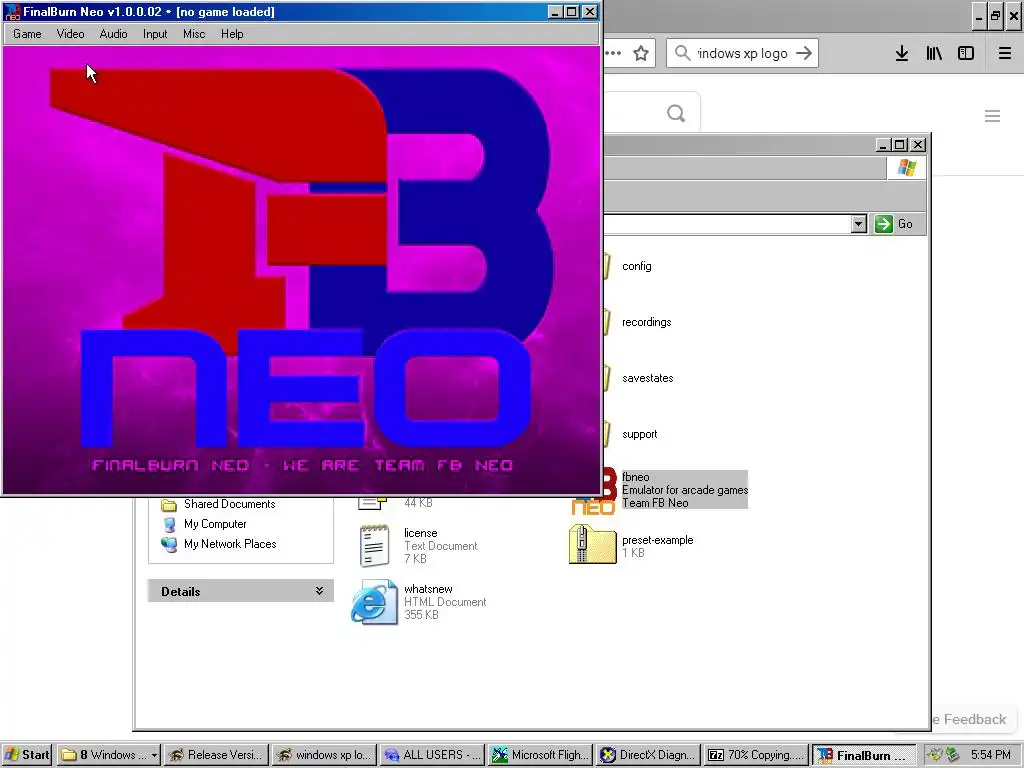This screenshot has height=768, width=1024.
Task: Switch to FinalBurn taskbar item
Action: (x=864, y=755)
